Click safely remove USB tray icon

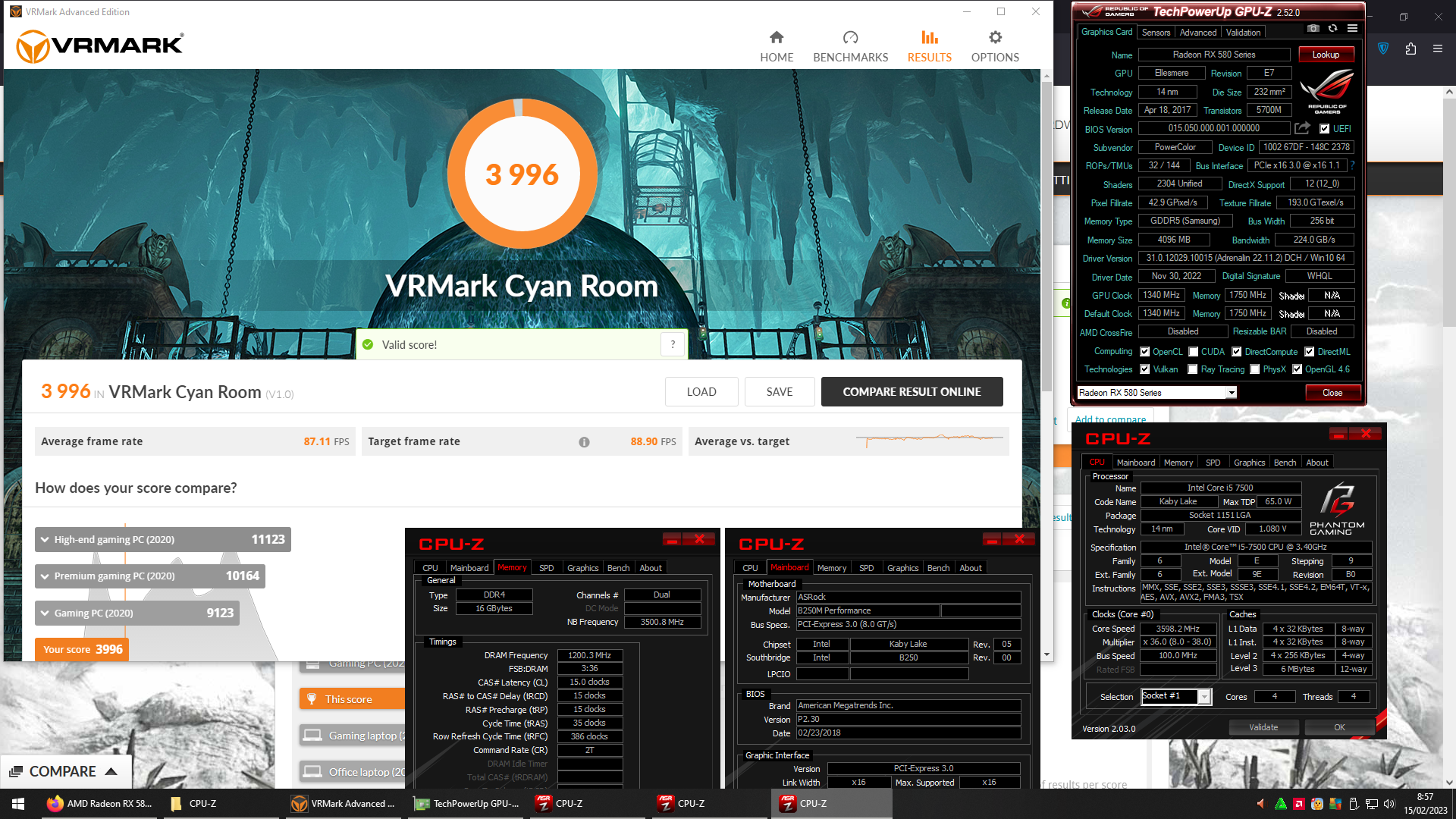click(x=1354, y=804)
